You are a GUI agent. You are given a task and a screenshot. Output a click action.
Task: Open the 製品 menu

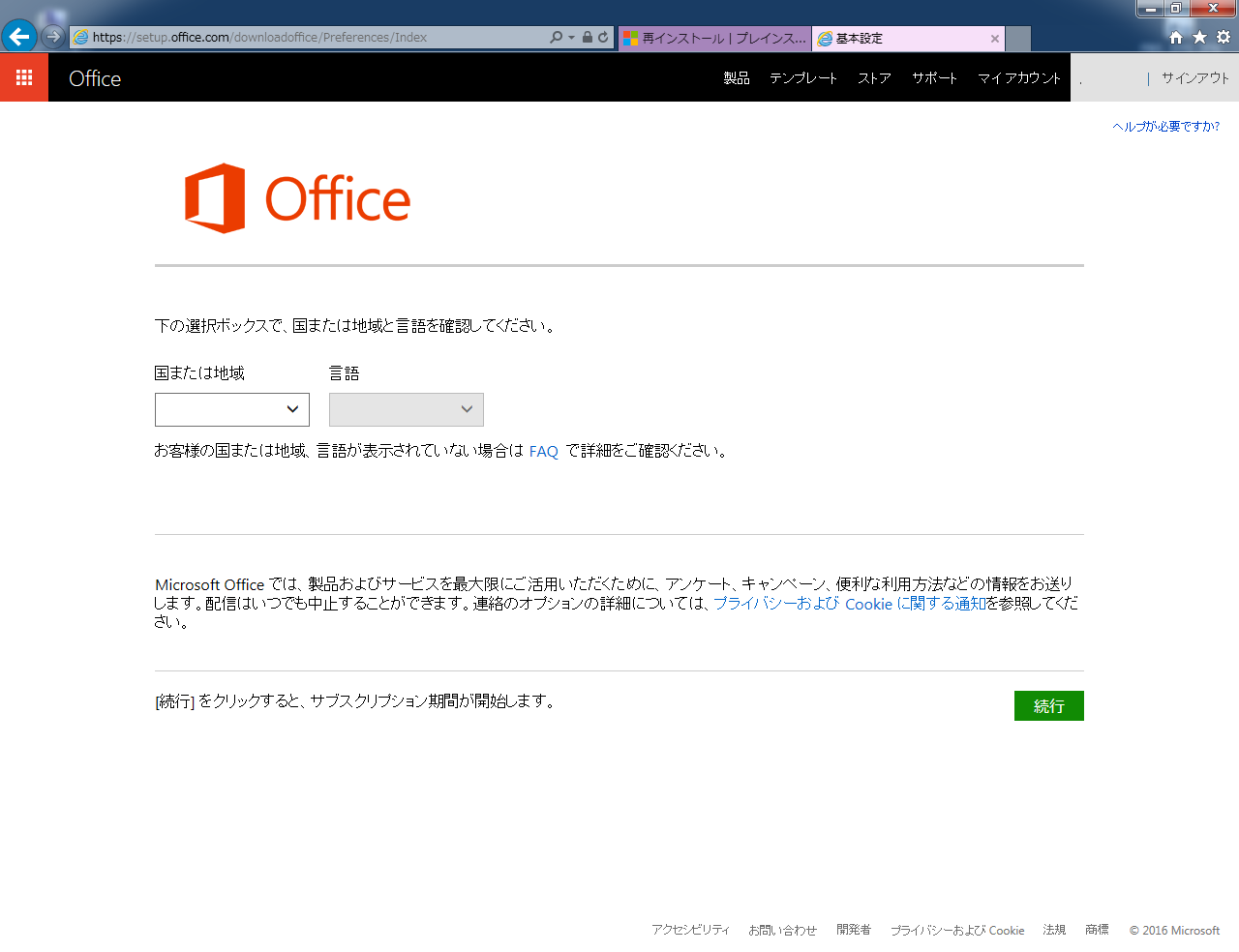(737, 78)
